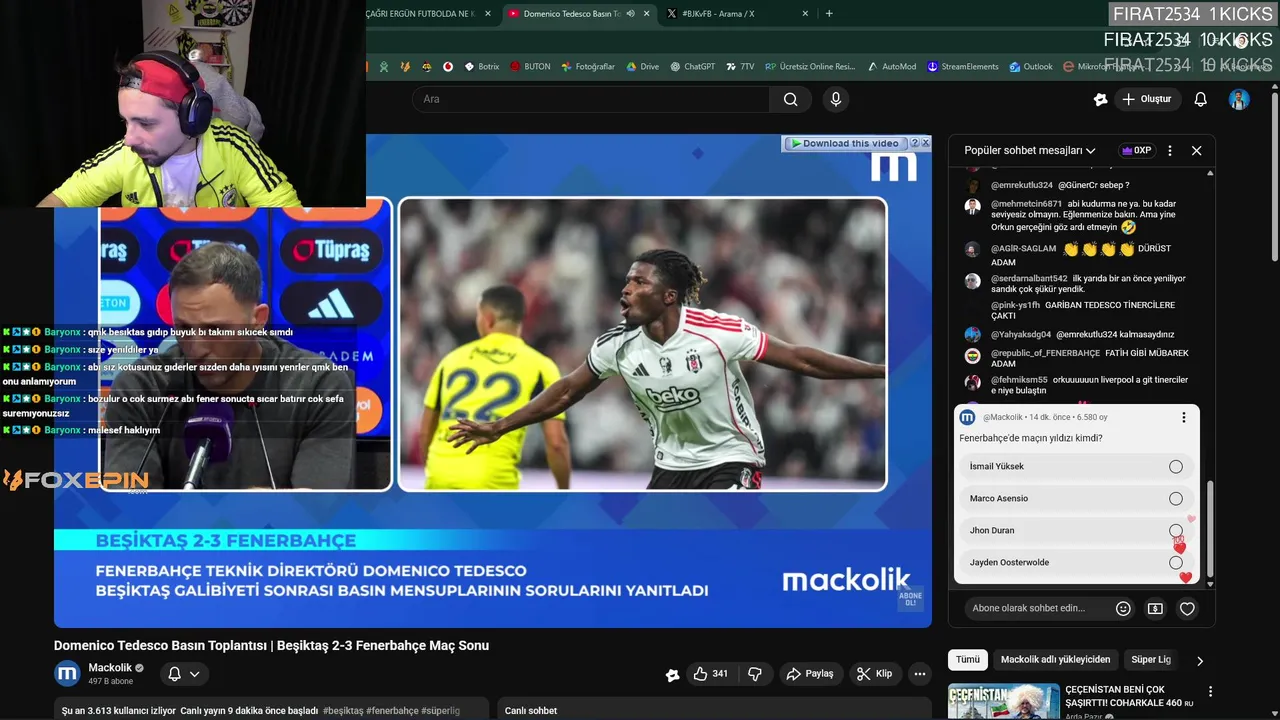
Task: Expand the Popüler sohbet mesajları dropdown
Action: coord(1030,150)
